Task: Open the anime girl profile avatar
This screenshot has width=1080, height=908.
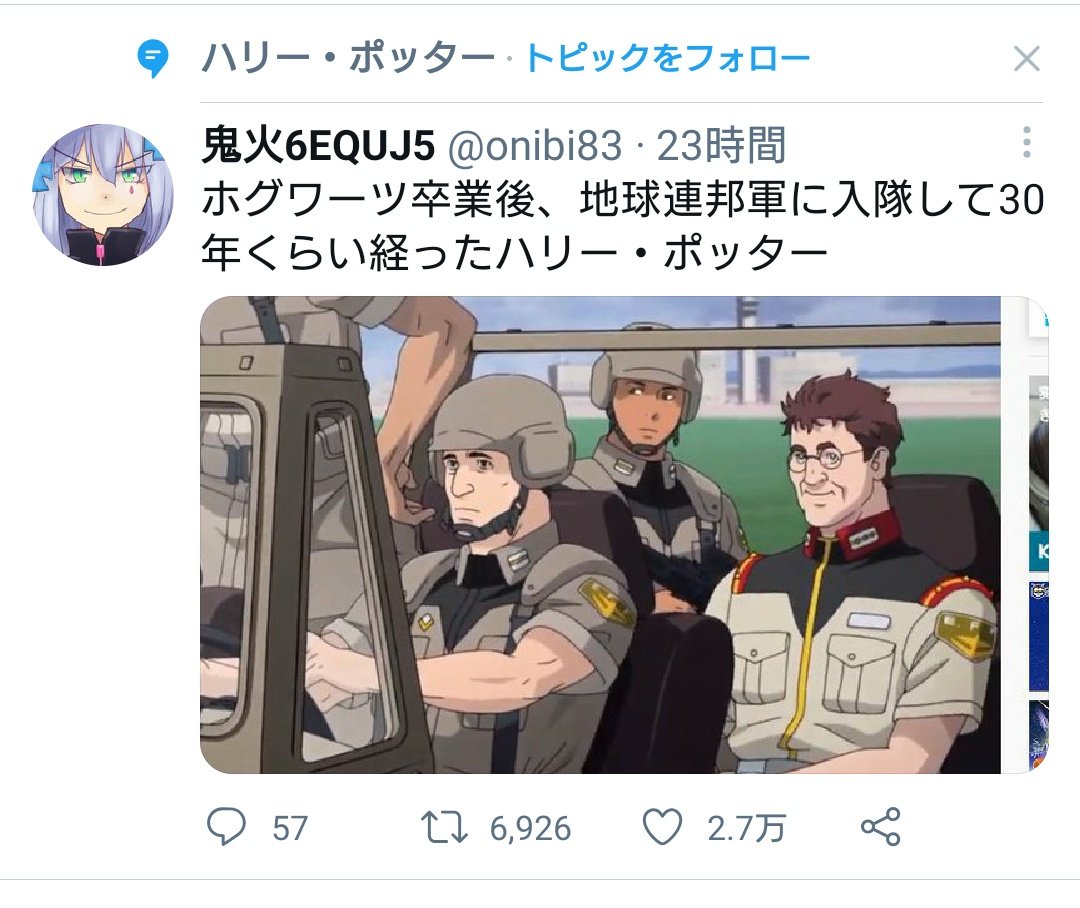Action: click(103, 195)
